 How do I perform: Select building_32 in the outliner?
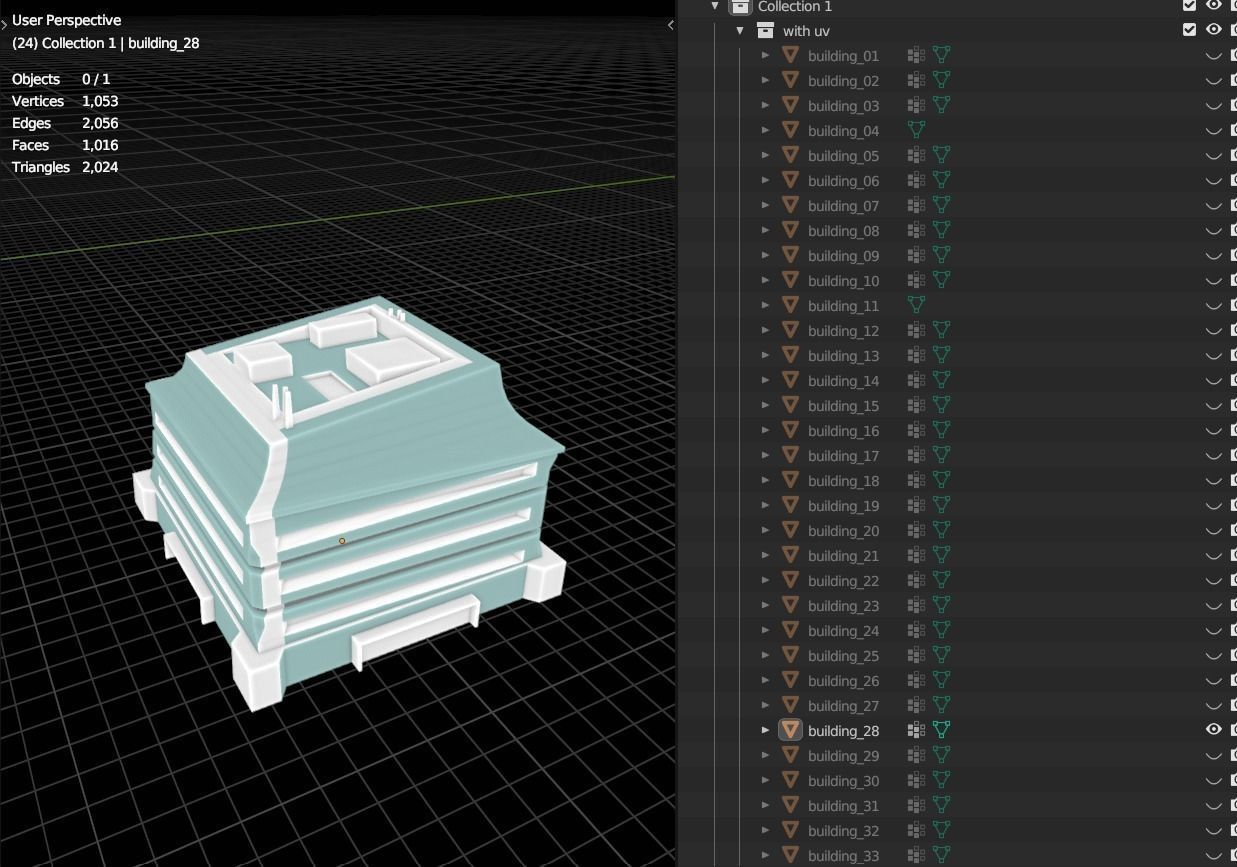(843, 831)
